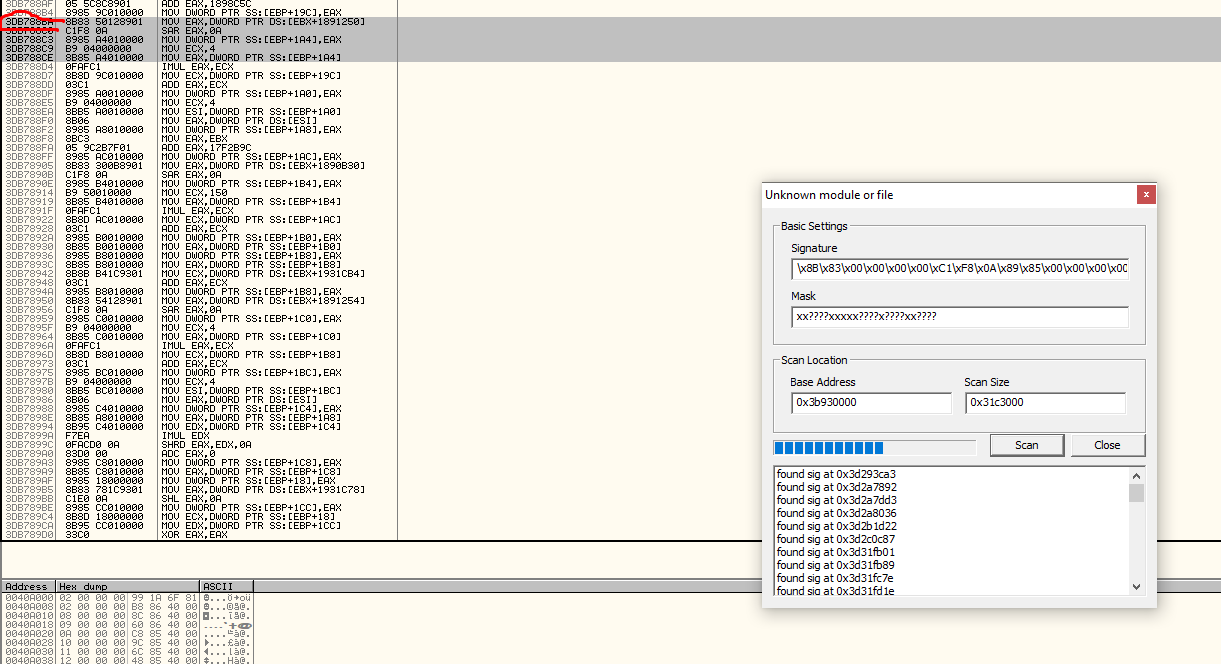
Task: Select hex dump row at address 0040A028
Action: 127,641
